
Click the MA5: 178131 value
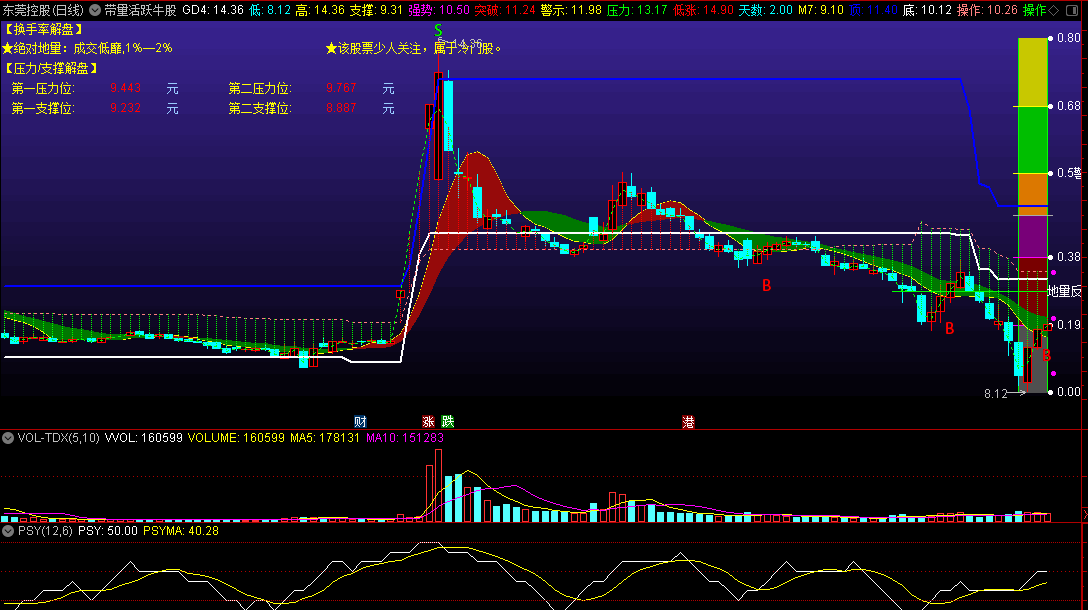(x=325, y=438)
